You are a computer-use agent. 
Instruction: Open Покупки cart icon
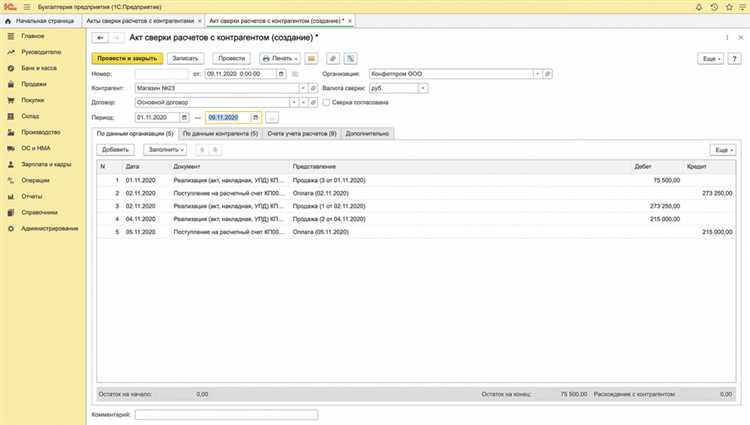pos(11,100)
